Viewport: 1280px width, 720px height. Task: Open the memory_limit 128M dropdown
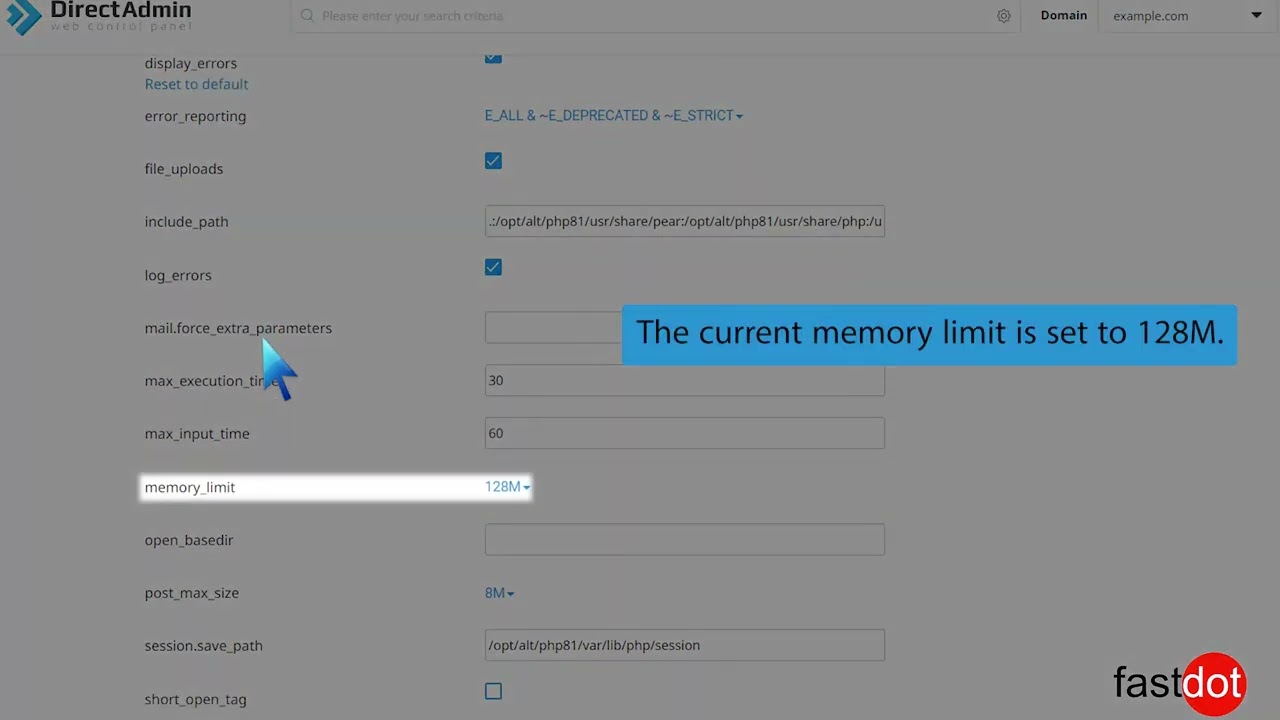pyautogui.click(x=507, y=487)
